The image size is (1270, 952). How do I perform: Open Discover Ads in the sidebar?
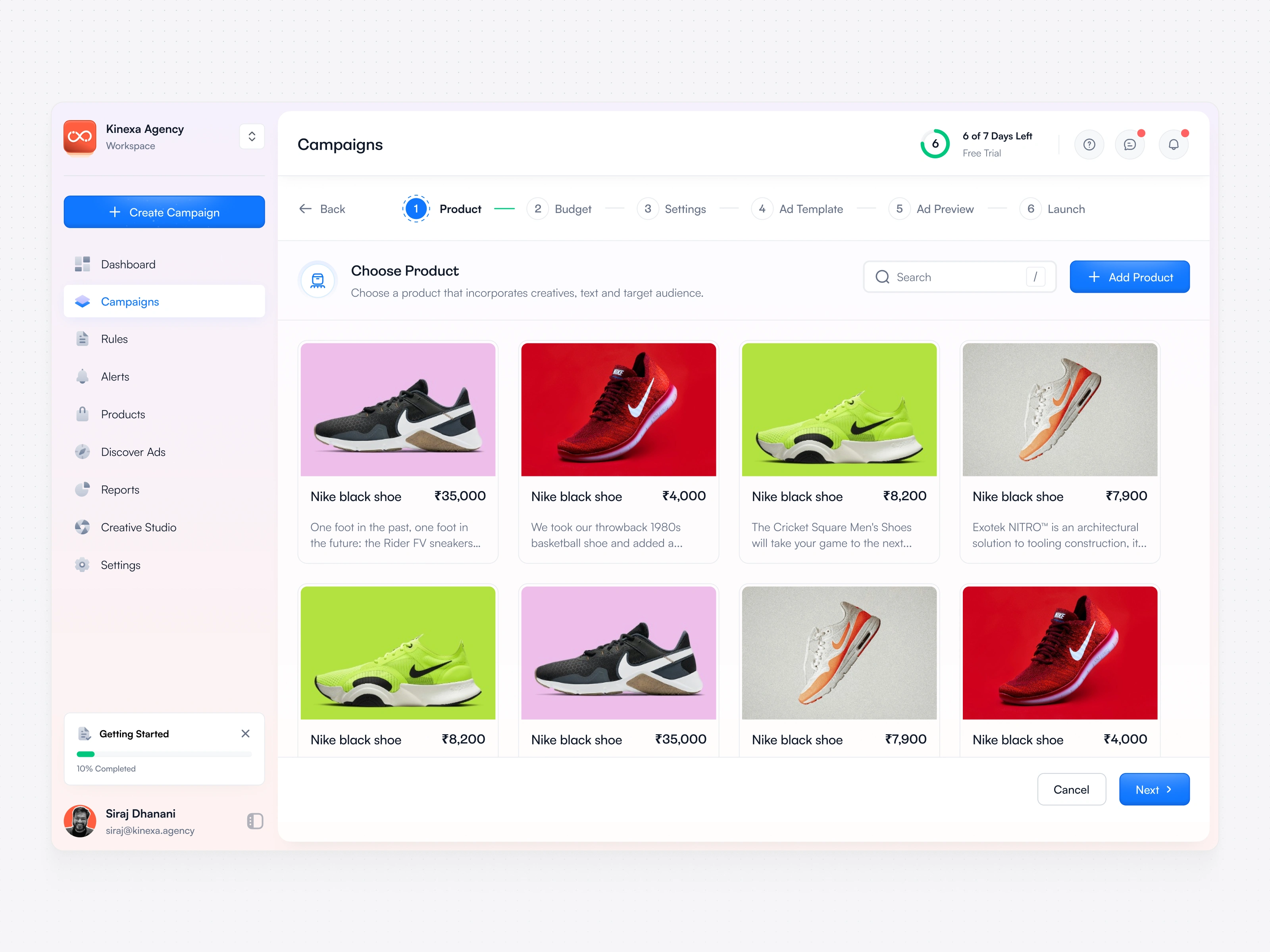click(x=133, y=452)
